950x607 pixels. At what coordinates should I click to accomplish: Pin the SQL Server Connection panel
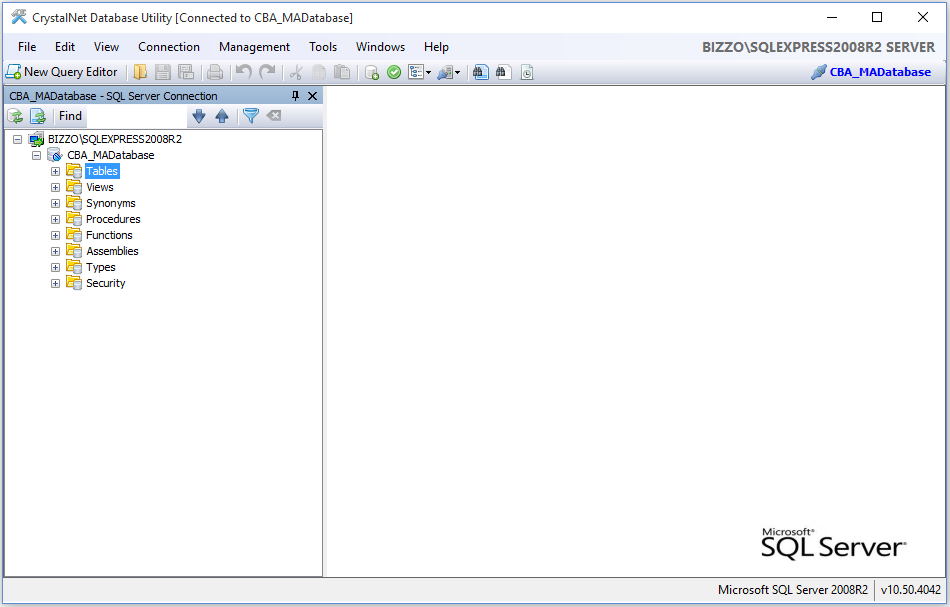(x=296, y=96)
